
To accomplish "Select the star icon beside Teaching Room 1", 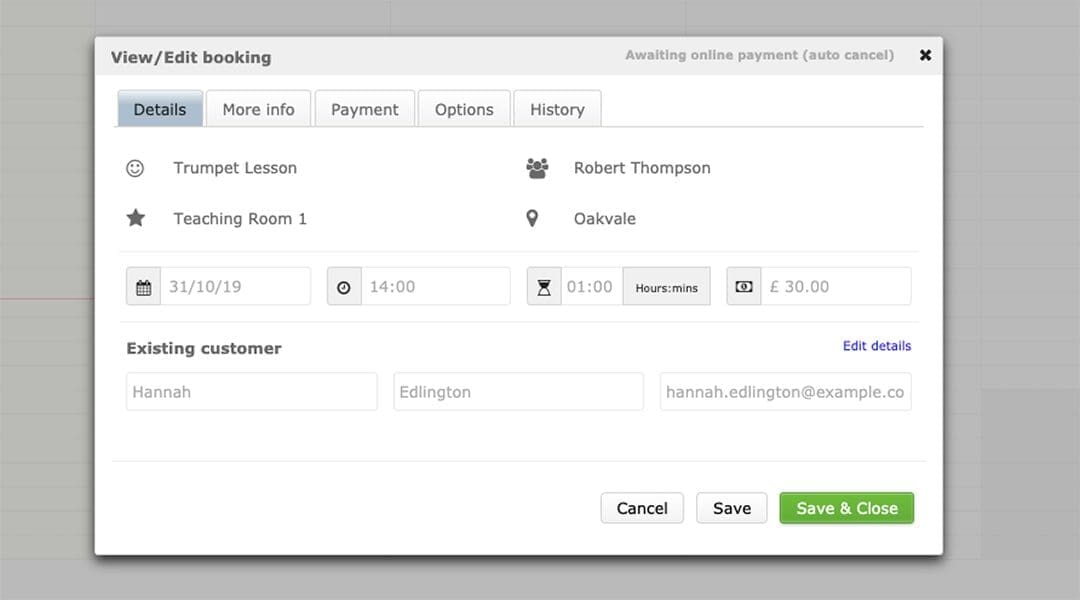I will 137,217.
